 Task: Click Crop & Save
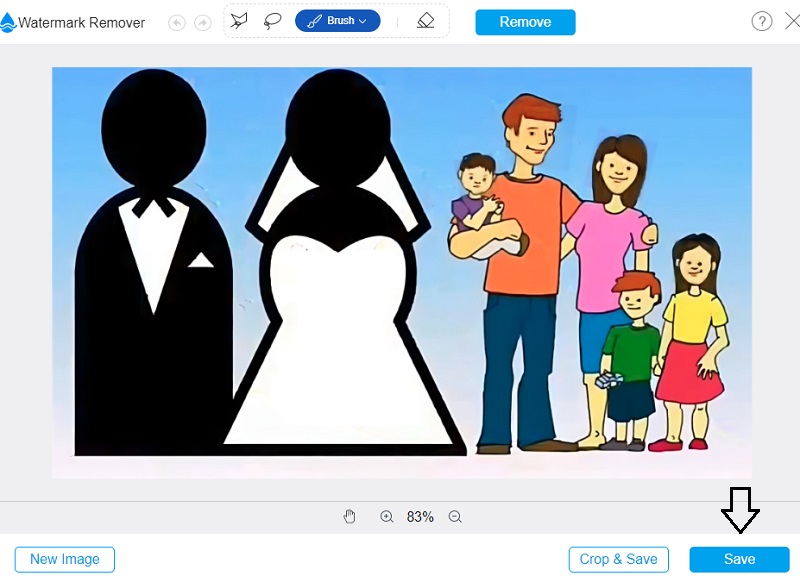click(x=618, y=559)
